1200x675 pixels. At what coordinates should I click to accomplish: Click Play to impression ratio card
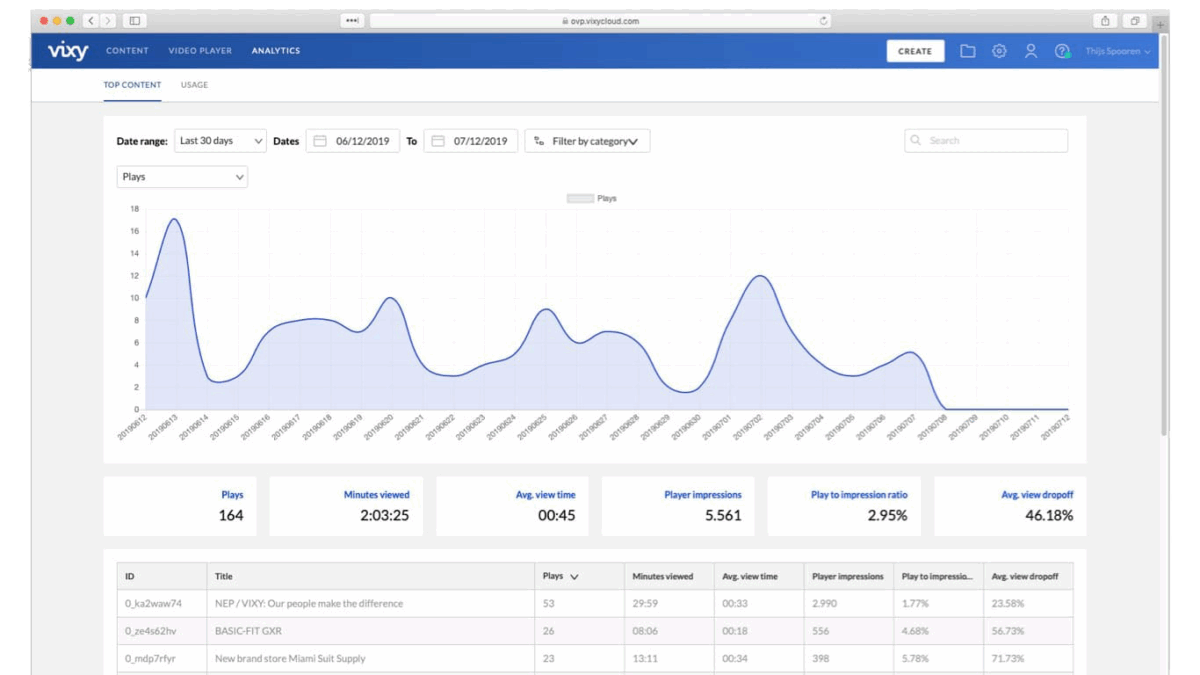point(846,506)
